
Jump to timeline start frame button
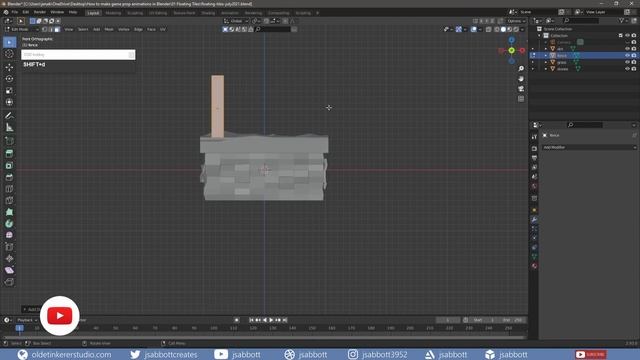tap(251, 320)
